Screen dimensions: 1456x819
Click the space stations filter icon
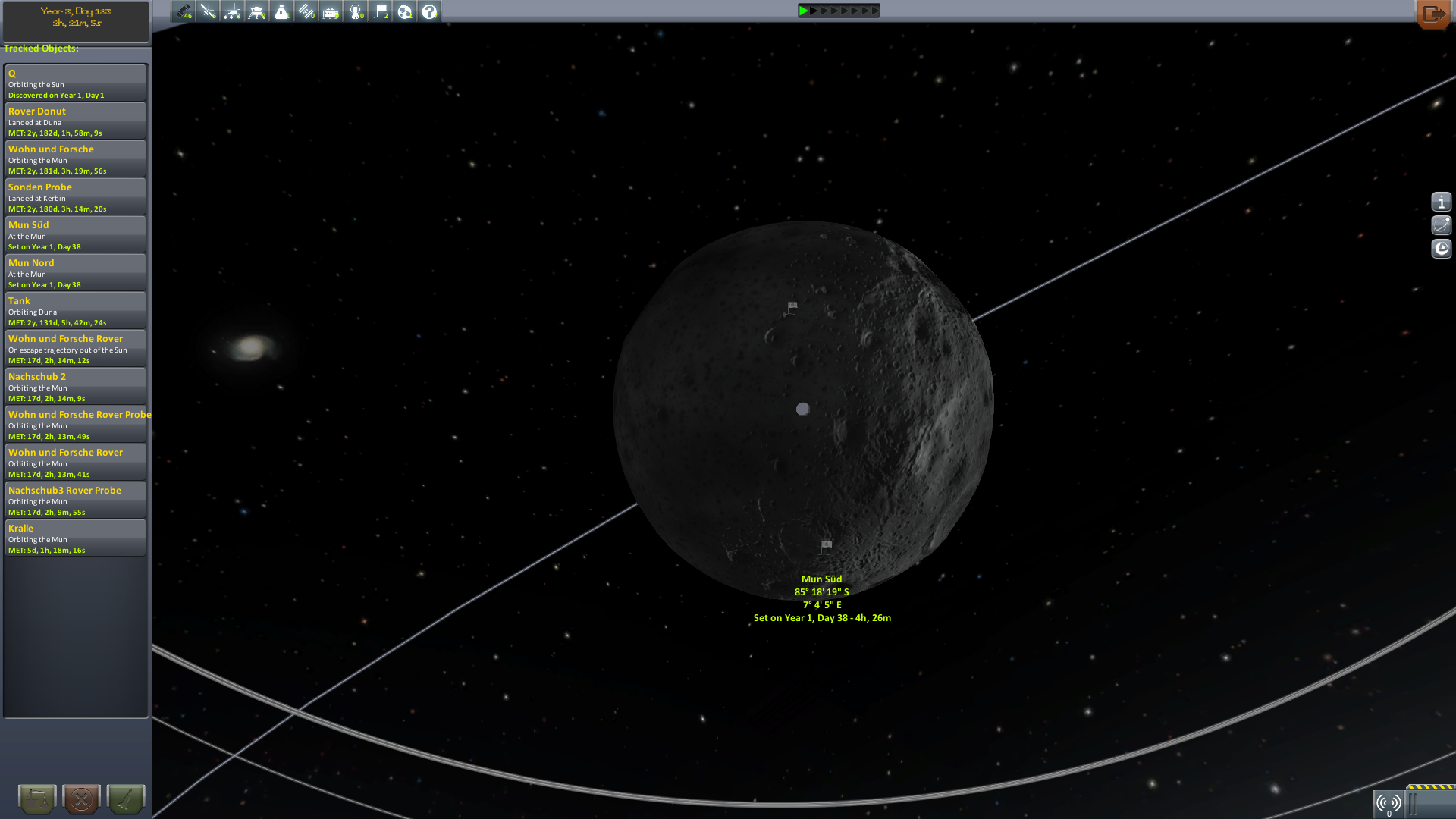[306, 11]
